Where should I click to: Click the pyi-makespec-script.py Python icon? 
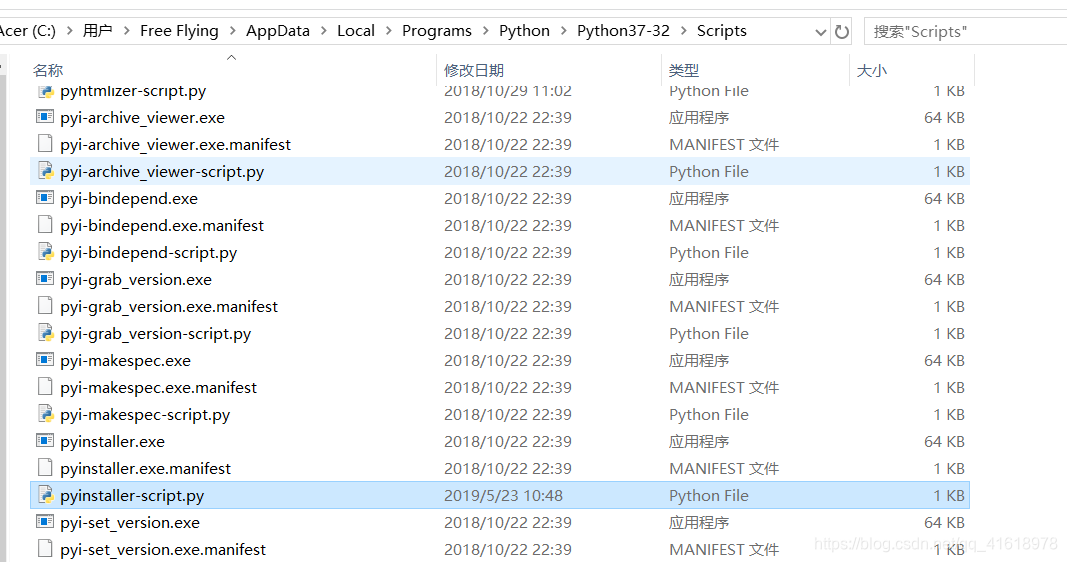coord(45,414)
